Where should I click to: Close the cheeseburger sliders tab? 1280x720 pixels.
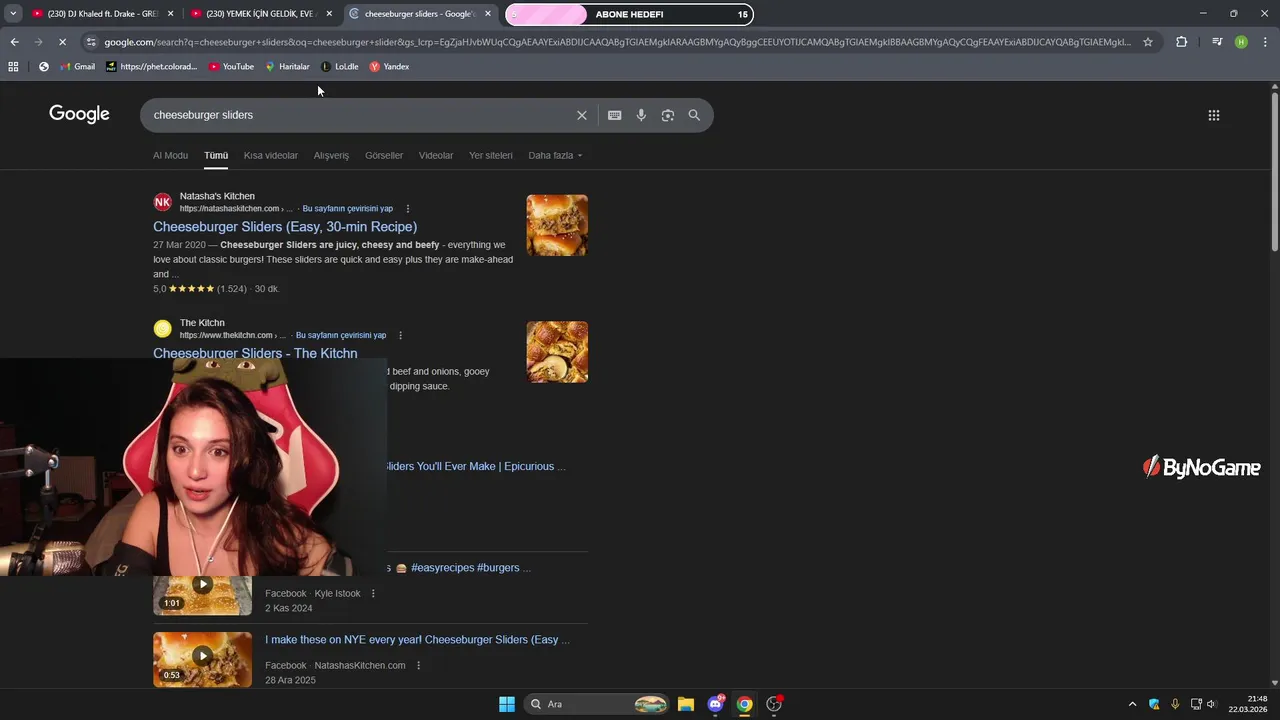pyautogui.click(x=488, y=14)
